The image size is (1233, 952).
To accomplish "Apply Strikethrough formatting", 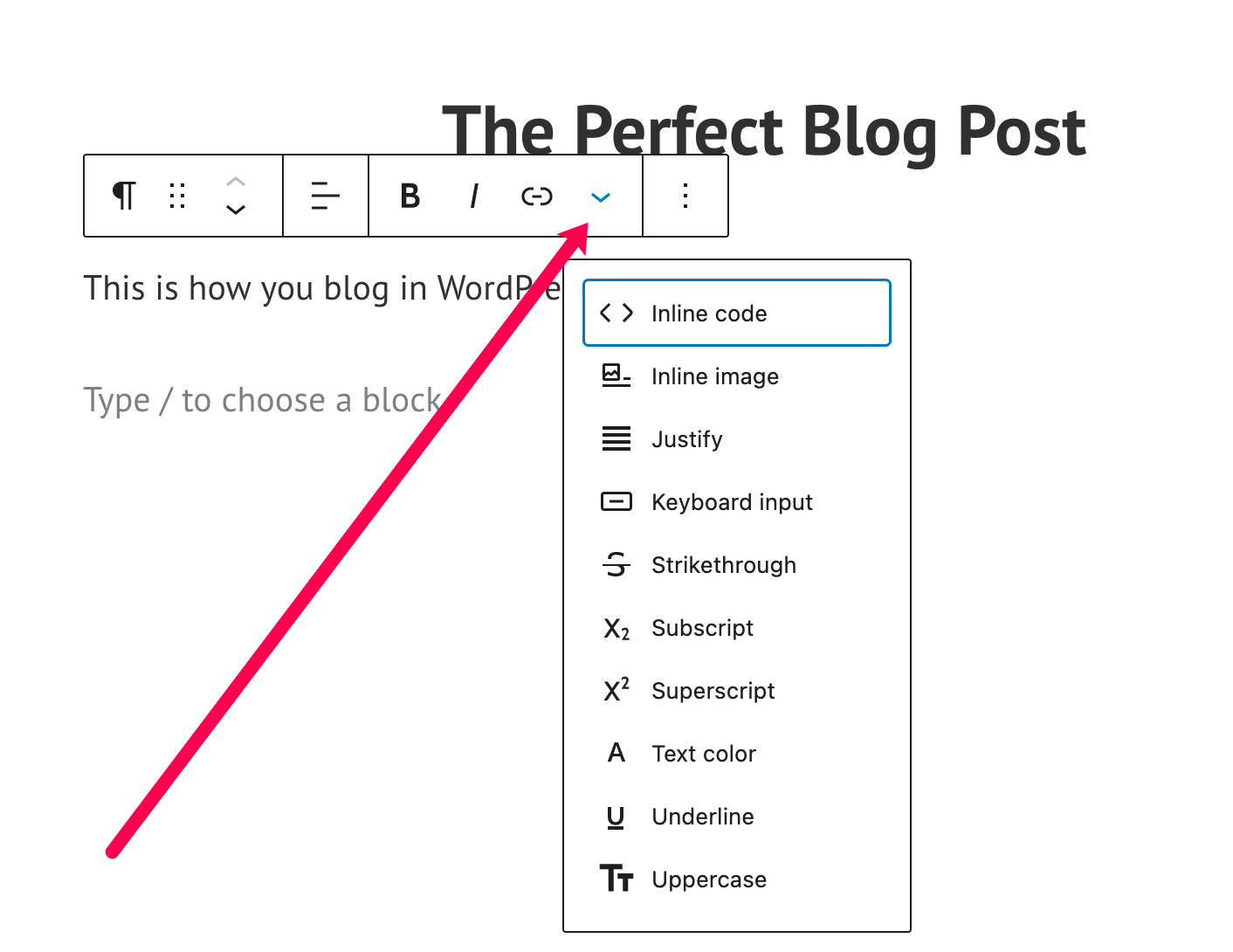I will 723,565.
